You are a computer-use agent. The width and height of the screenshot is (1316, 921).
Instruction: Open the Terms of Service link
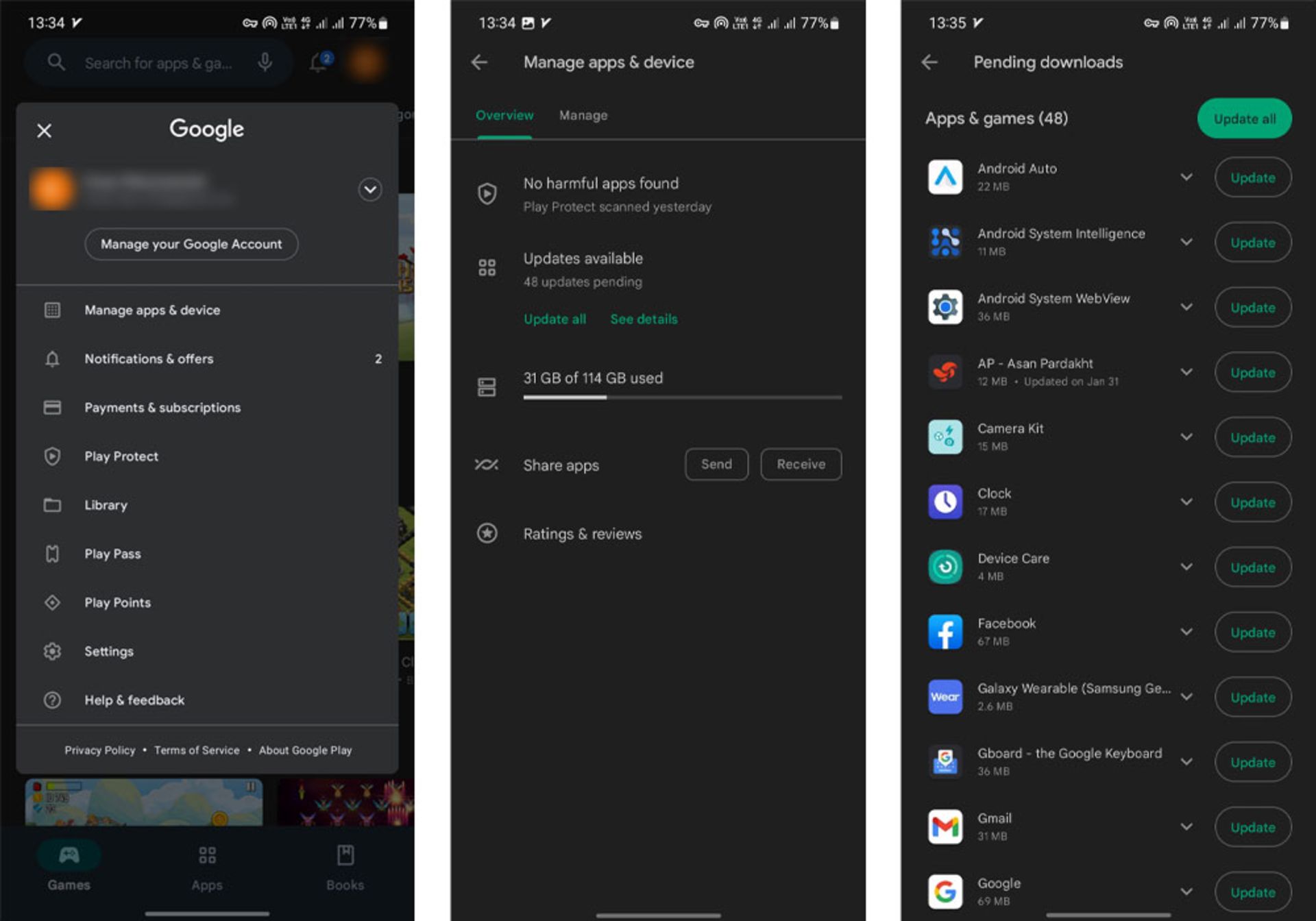tap(197, 750)
